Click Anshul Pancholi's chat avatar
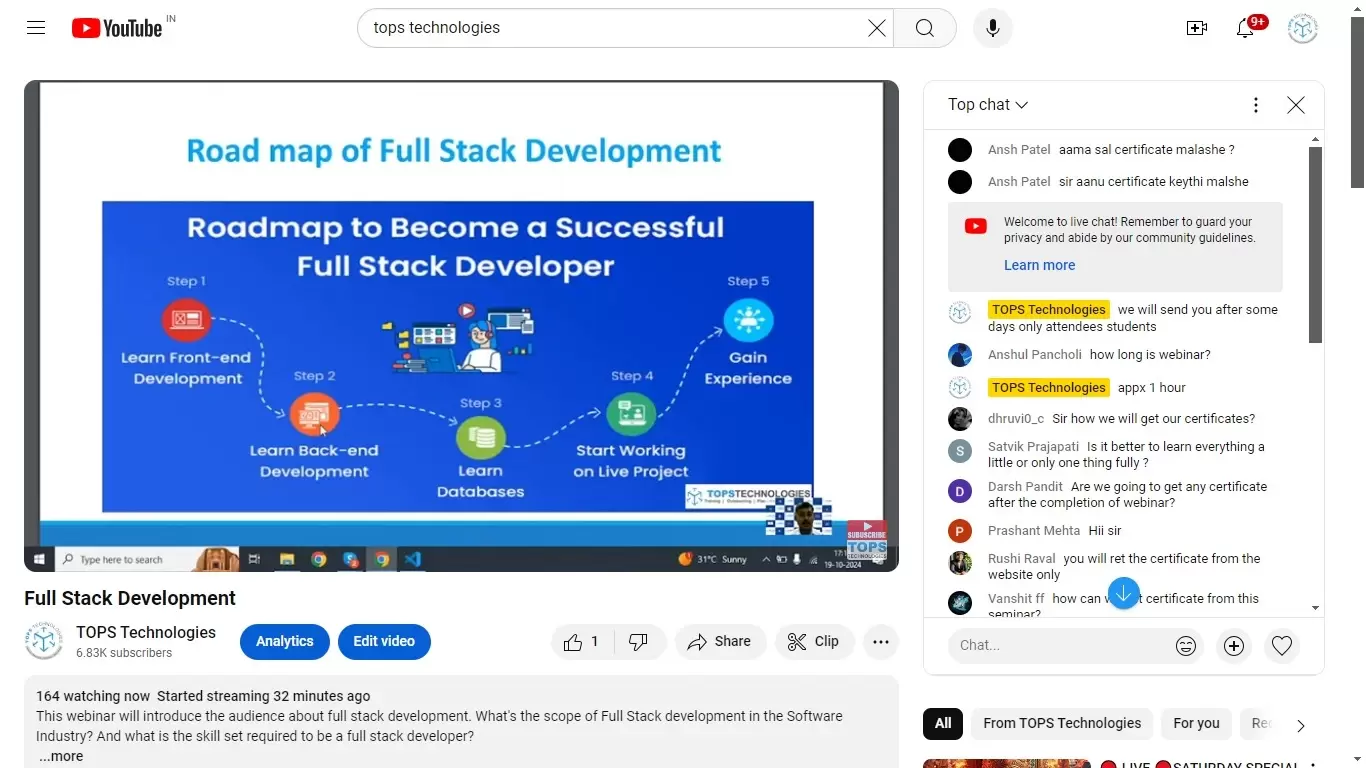The width and height of the screenshot is (1366, 768). [960, 355]
